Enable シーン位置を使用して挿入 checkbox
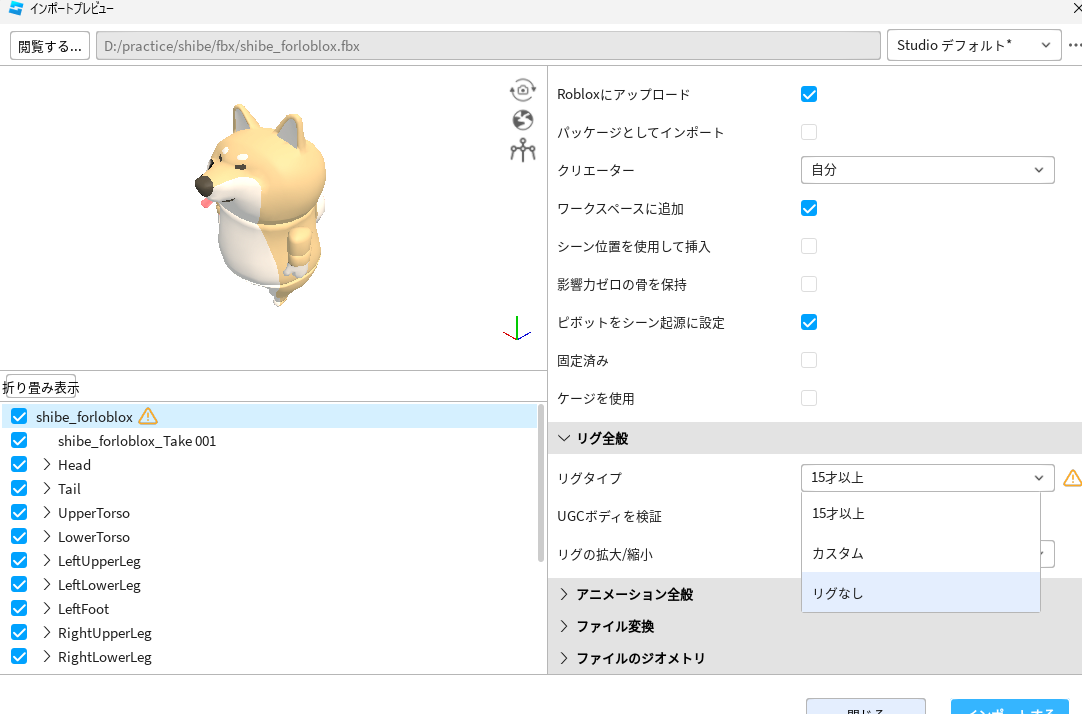Screen dimensions: 1082x714 coord(809,246)
